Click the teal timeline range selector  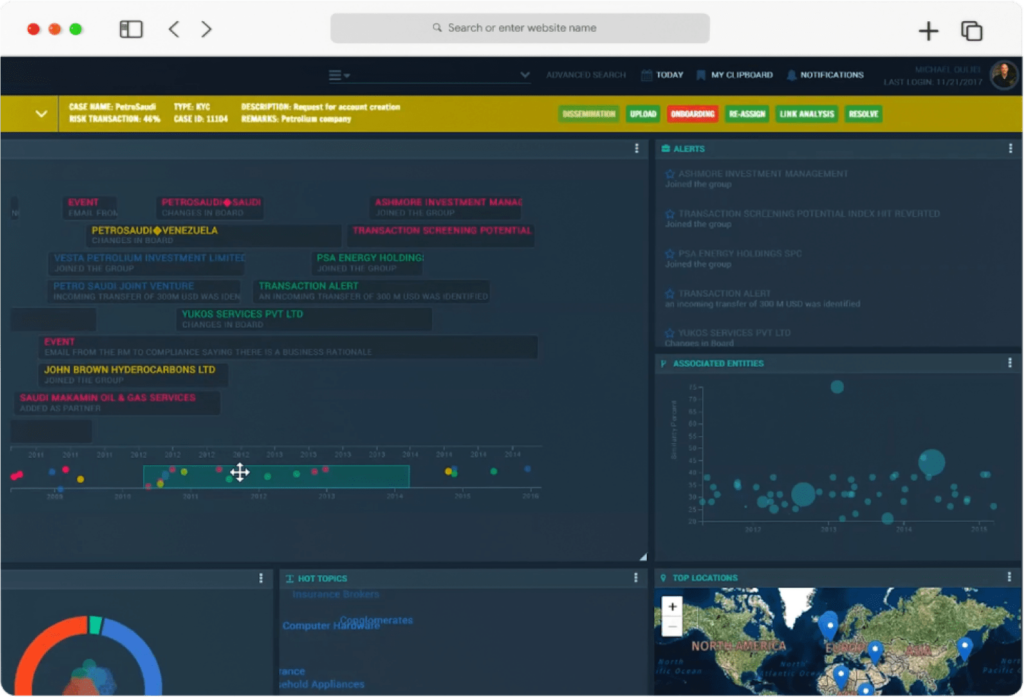click(x=276, y=476)
